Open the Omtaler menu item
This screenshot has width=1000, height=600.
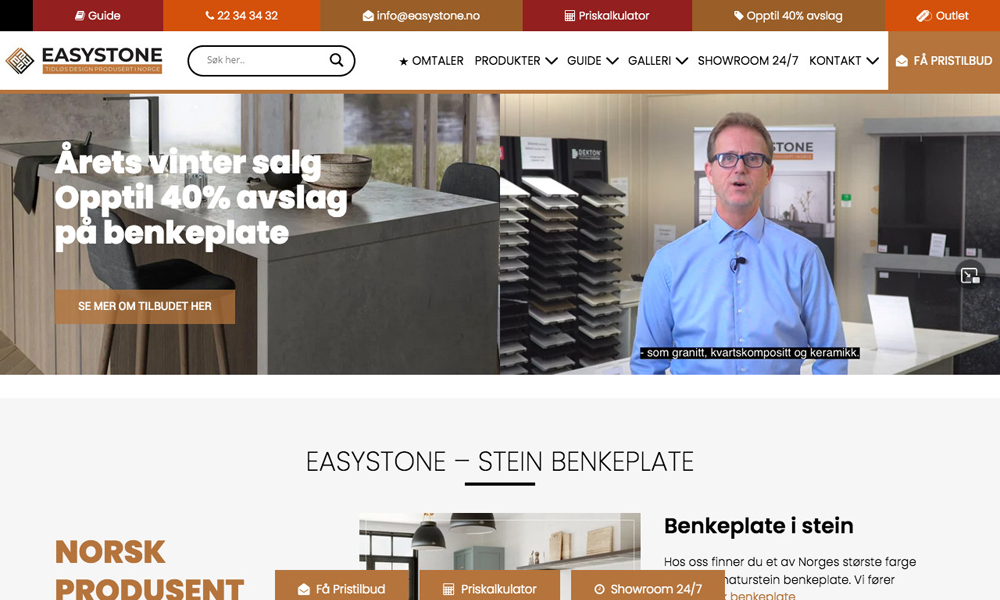pos(431,61)
